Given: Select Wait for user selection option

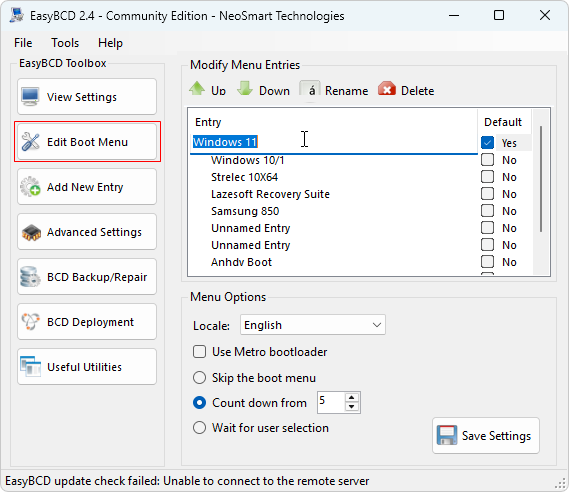Looking at the screenshot, I should point(199,427).
